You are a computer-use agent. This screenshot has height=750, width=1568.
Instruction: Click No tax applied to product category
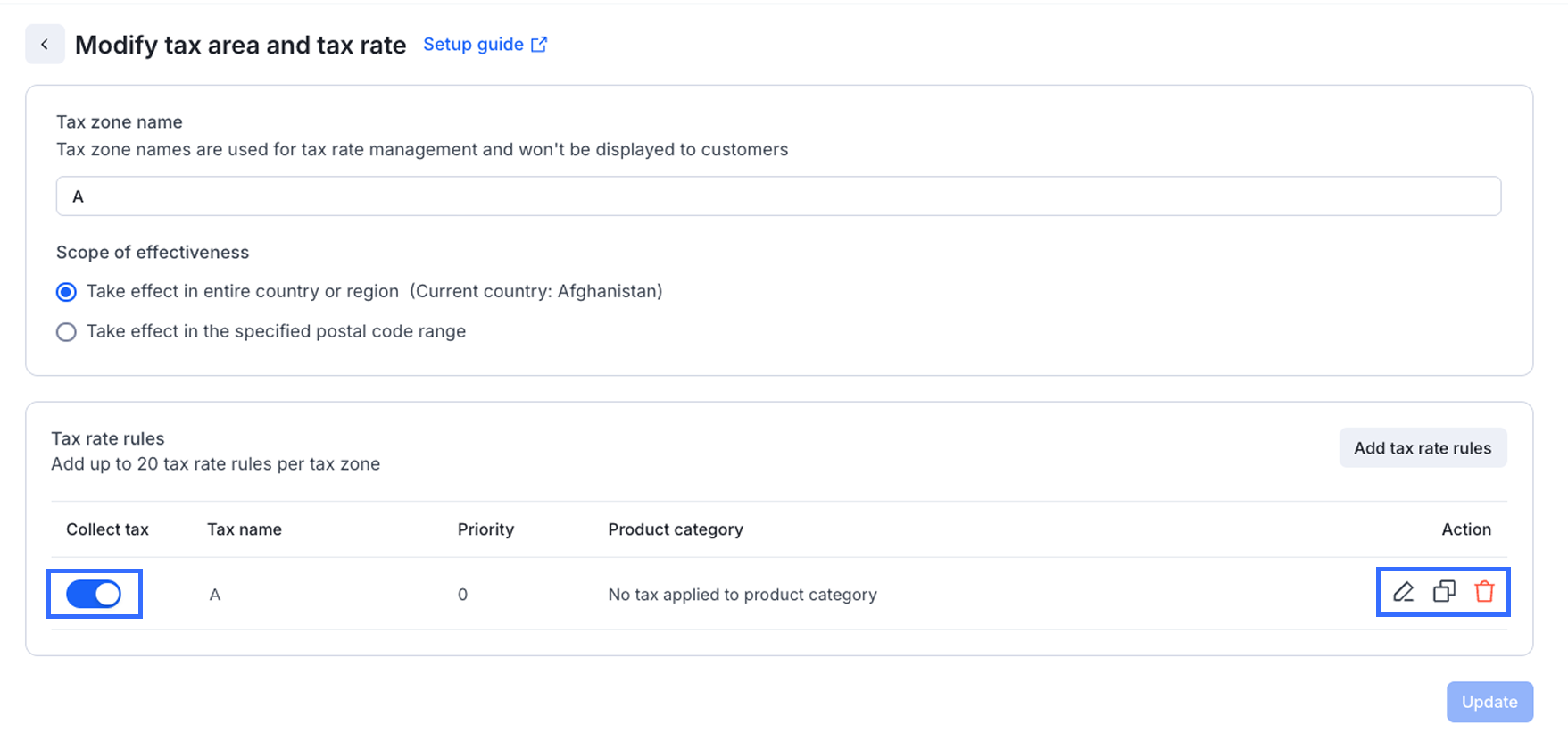(x=742, y=595)
